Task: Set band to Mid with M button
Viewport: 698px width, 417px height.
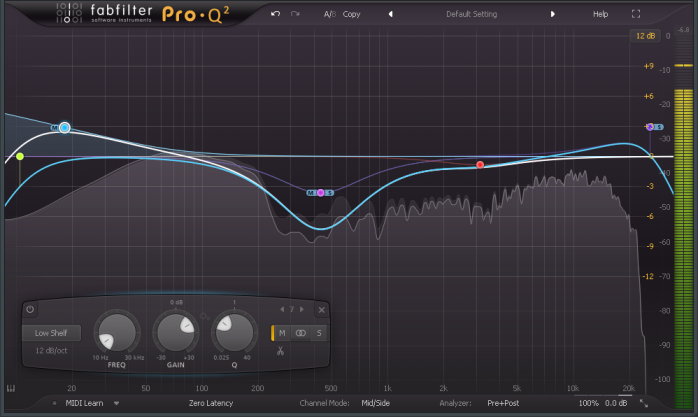Action: (282, 332)
